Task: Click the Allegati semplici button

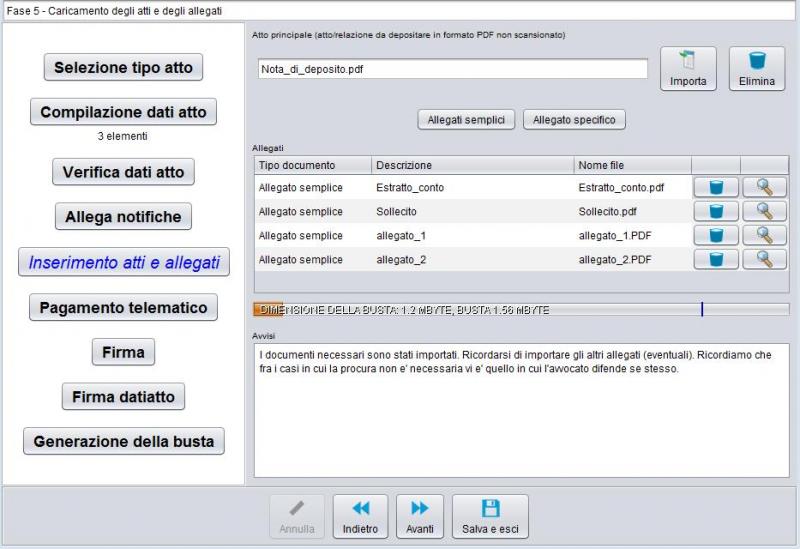Action: (466, 120)
